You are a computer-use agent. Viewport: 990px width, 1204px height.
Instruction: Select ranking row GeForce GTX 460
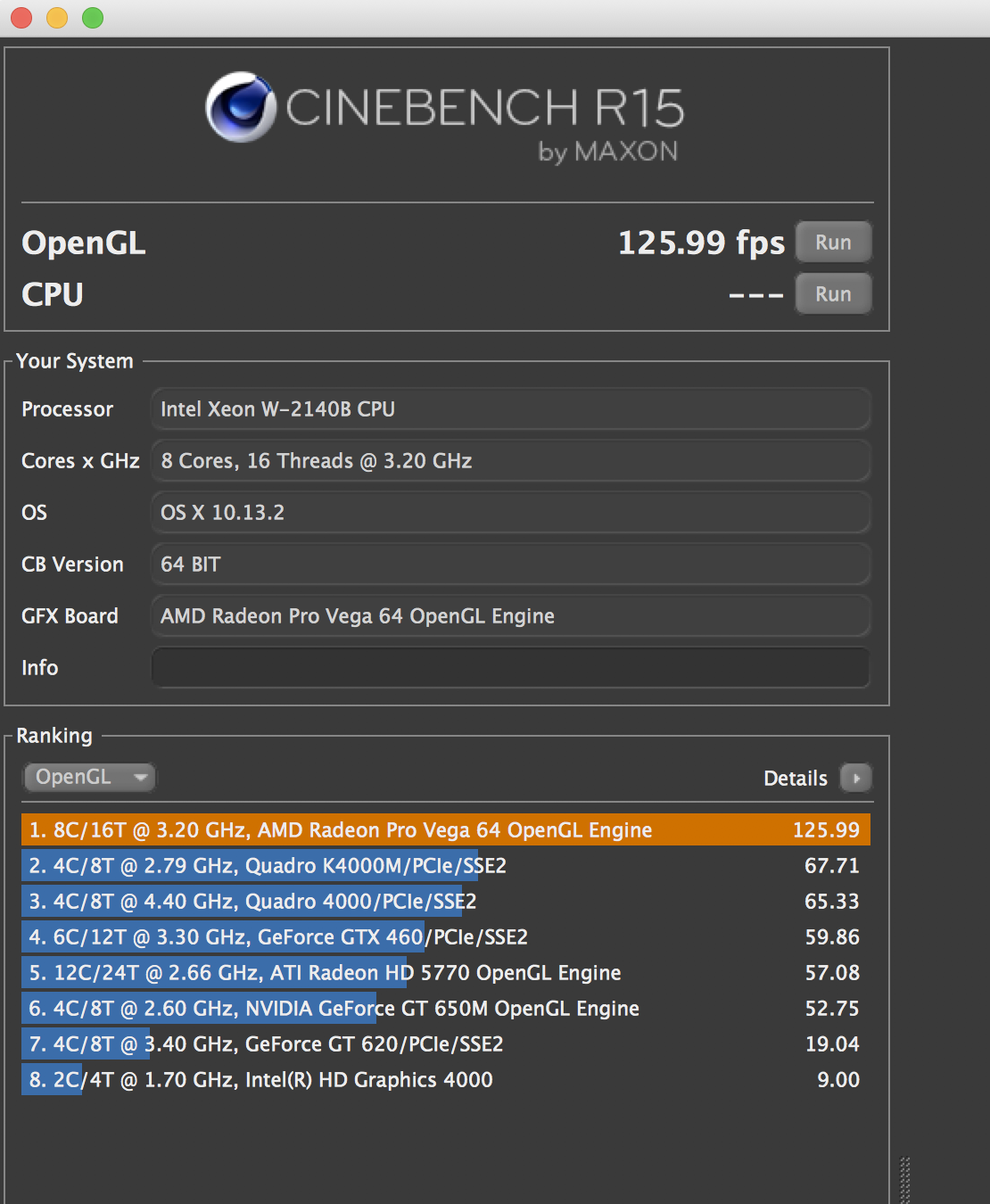coord(446,936)
